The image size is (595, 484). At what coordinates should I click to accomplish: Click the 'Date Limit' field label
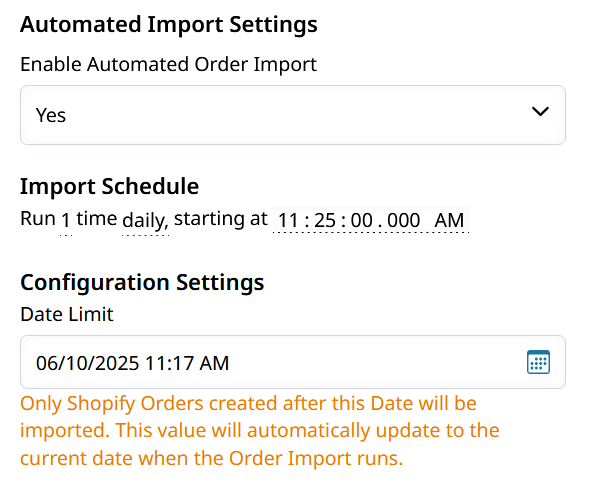point(67,314)
